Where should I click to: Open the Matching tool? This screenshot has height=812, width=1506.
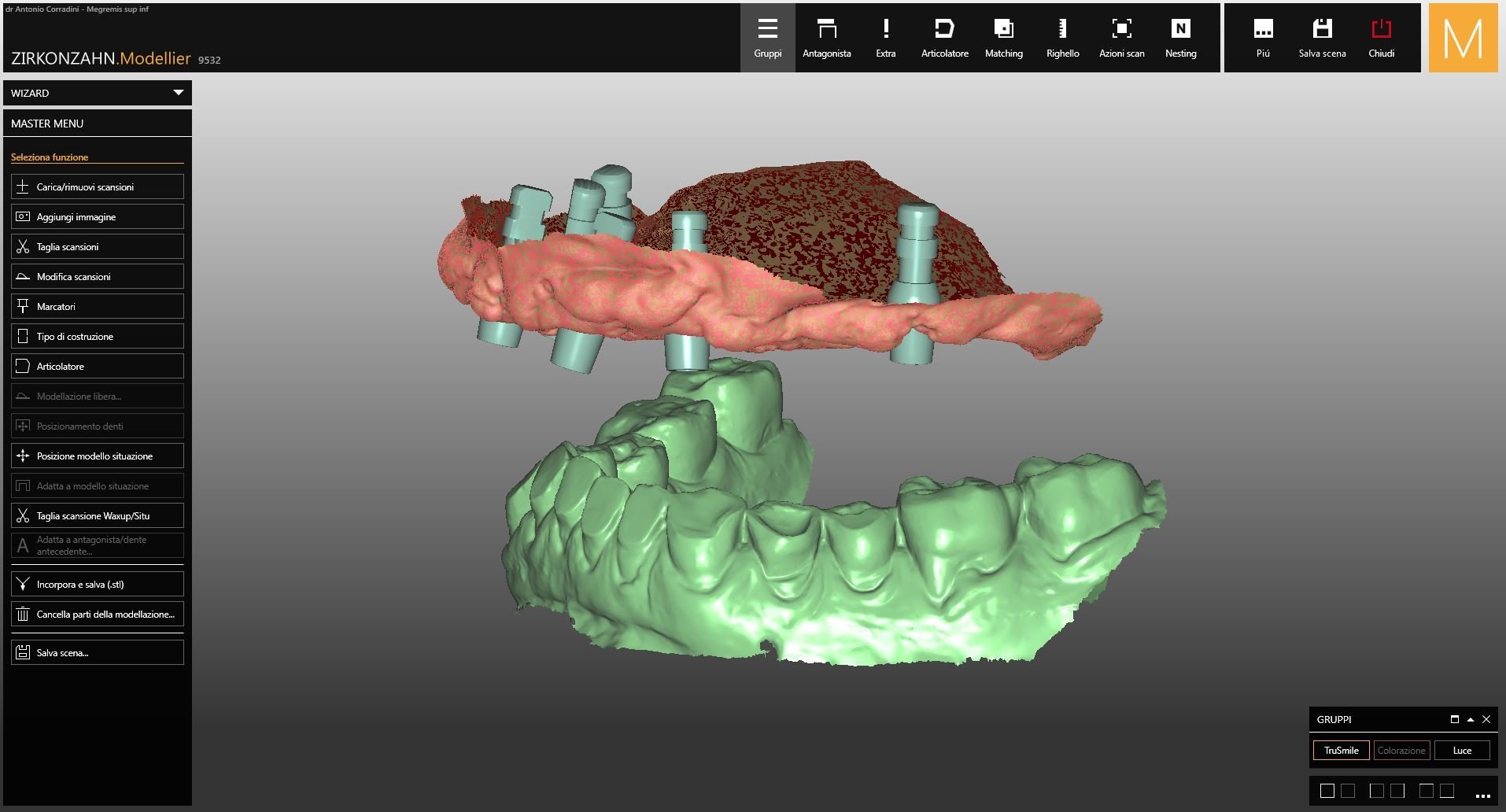pos(1003,38)
